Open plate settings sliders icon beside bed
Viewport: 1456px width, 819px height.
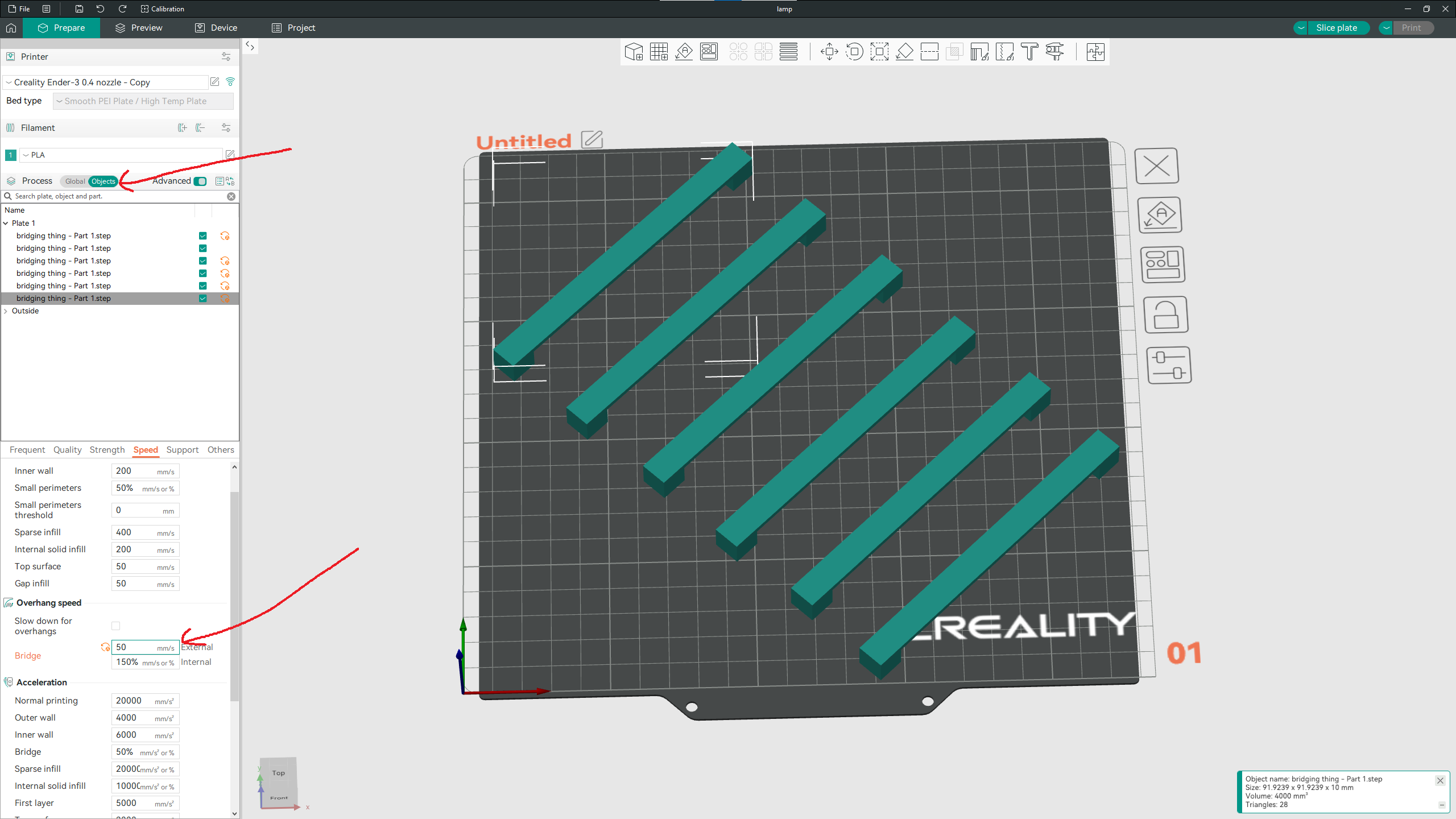point(1169,365)
